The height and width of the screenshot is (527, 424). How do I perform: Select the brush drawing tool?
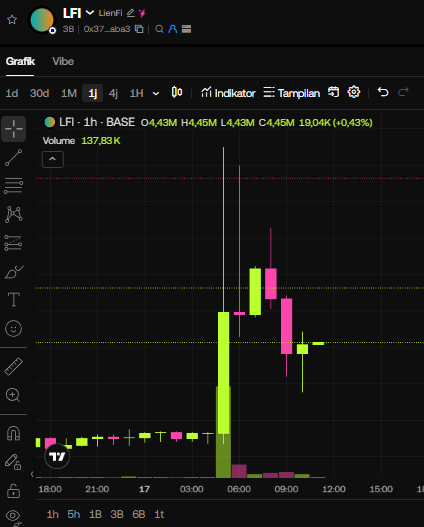[x=13, y=272]
